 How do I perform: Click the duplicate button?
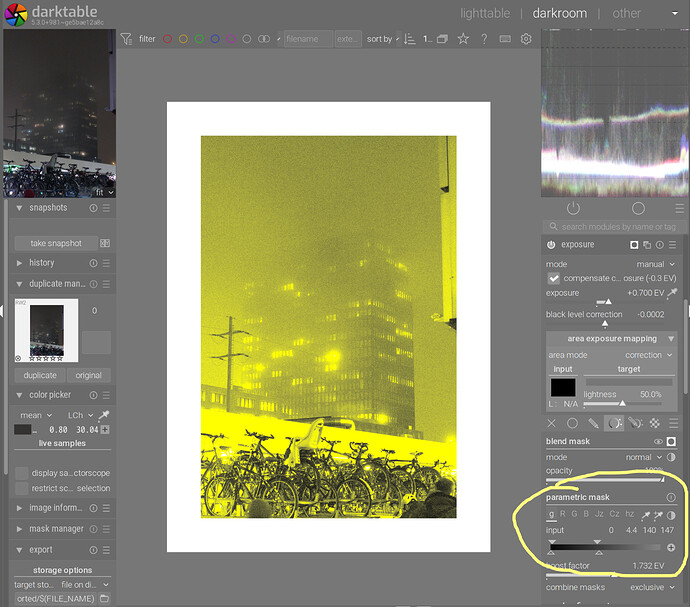click(x=40, y=375)
